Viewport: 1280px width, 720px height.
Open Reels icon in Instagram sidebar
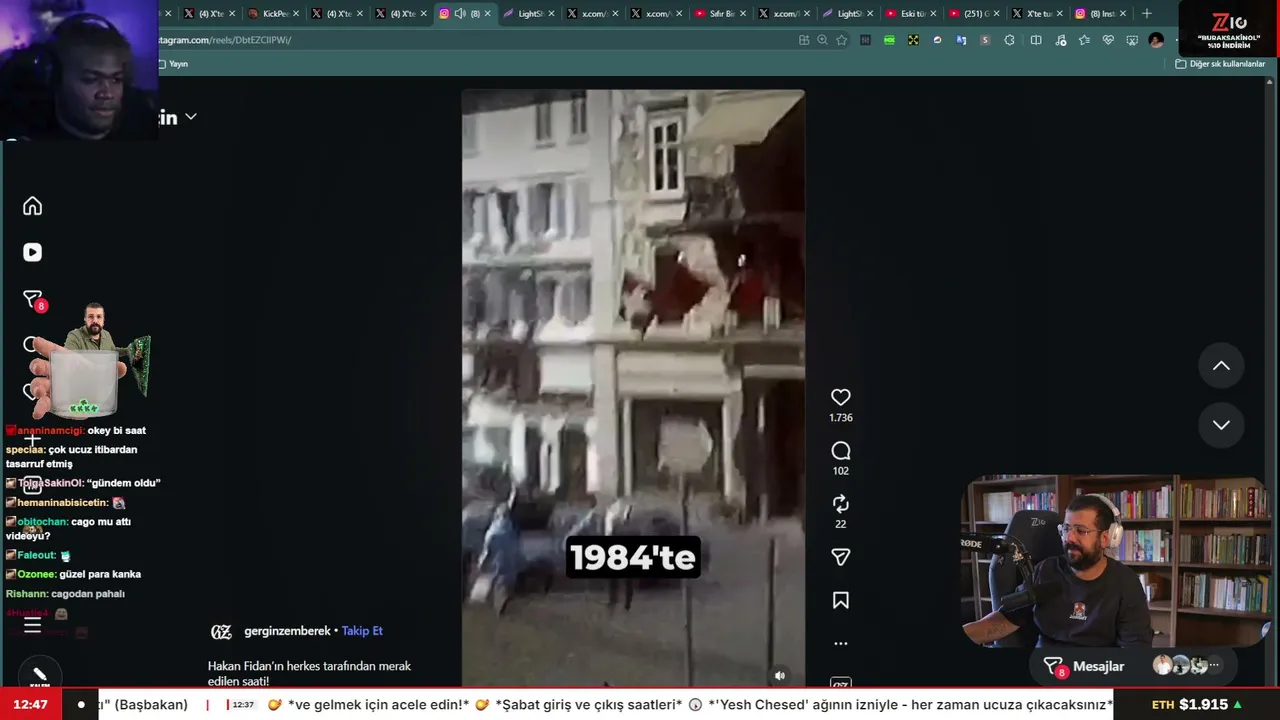(32, 253)
